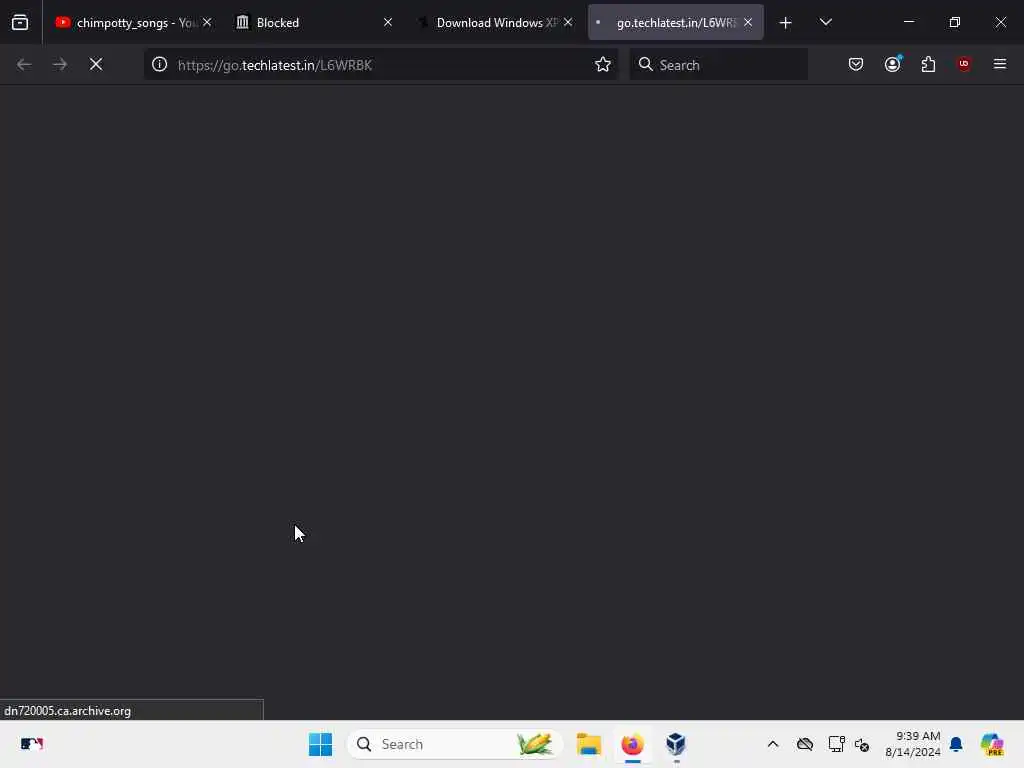Open a new tab with plus button
Screen dimensions: 1024x768
(786, 23)
